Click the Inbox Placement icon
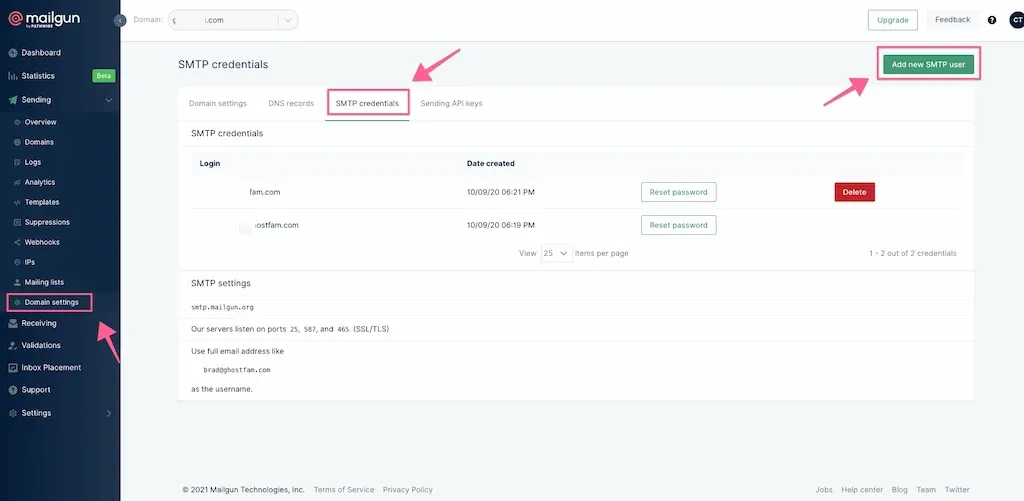1024x501 pixels. click(x=12, y=368)
